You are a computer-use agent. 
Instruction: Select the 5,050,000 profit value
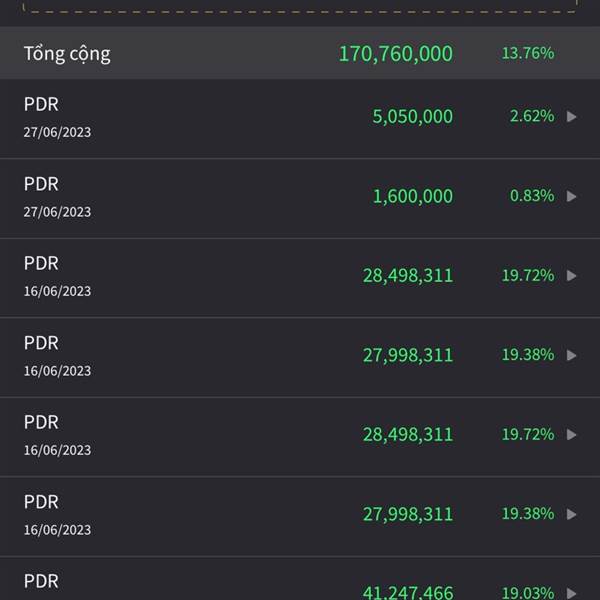pos(412,116)
